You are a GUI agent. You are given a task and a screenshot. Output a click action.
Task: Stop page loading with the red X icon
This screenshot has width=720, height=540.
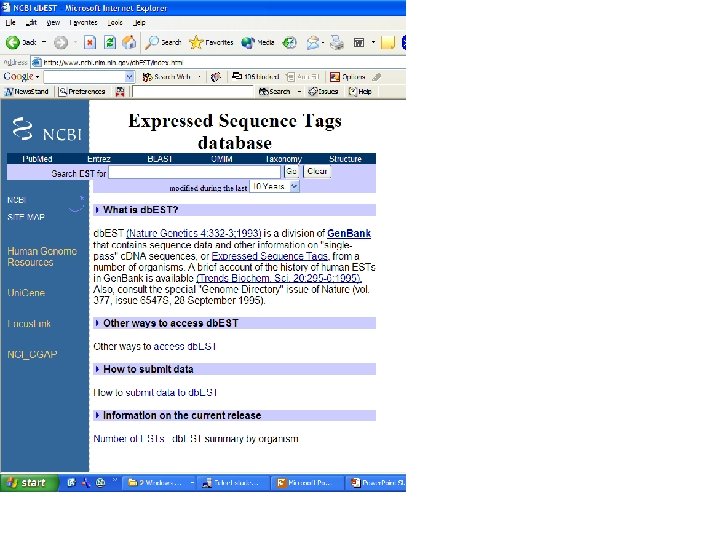point(90,43)
